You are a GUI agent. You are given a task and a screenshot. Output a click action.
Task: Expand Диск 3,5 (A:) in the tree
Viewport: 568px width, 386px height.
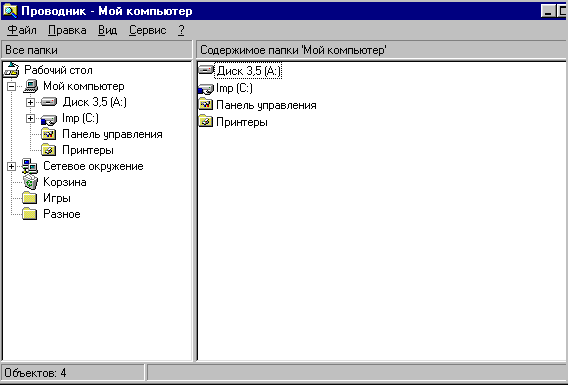coord(30,102)
